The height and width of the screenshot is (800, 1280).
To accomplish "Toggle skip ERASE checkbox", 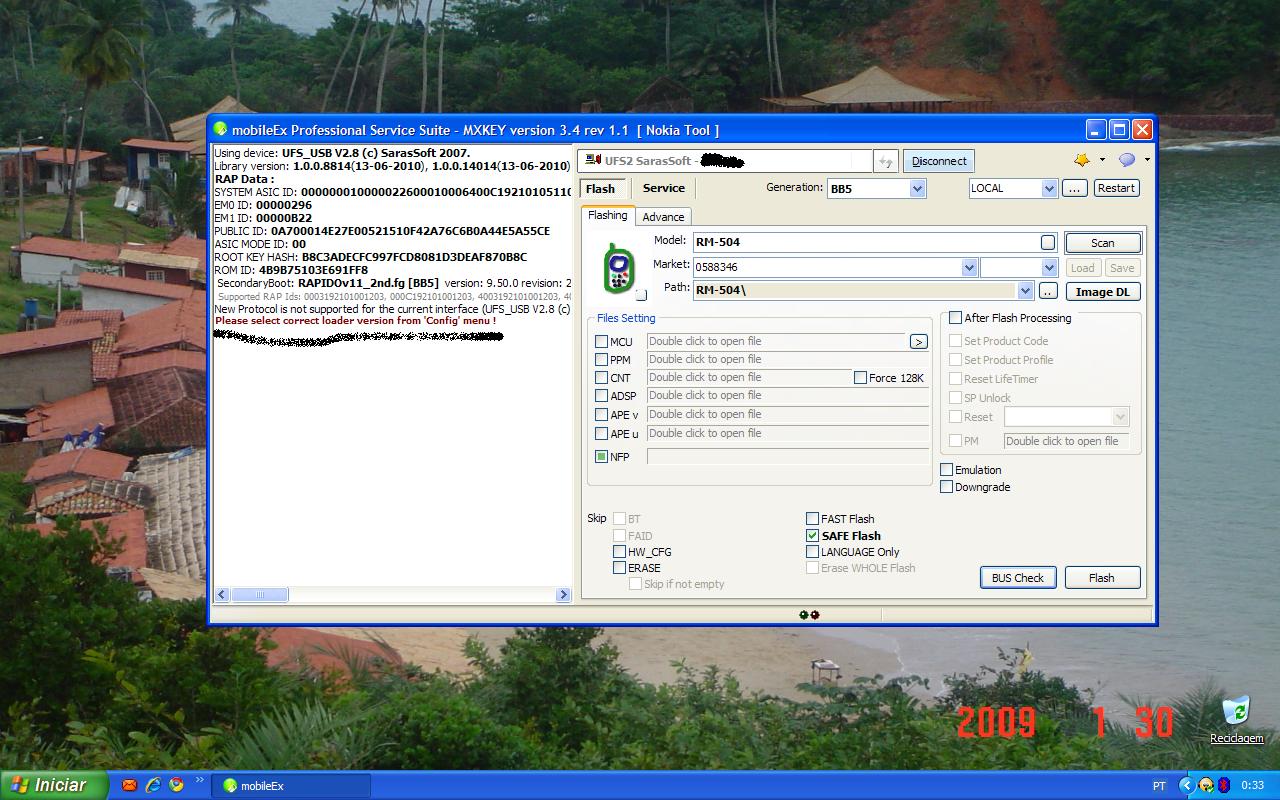I will click(x=619, y=568).
